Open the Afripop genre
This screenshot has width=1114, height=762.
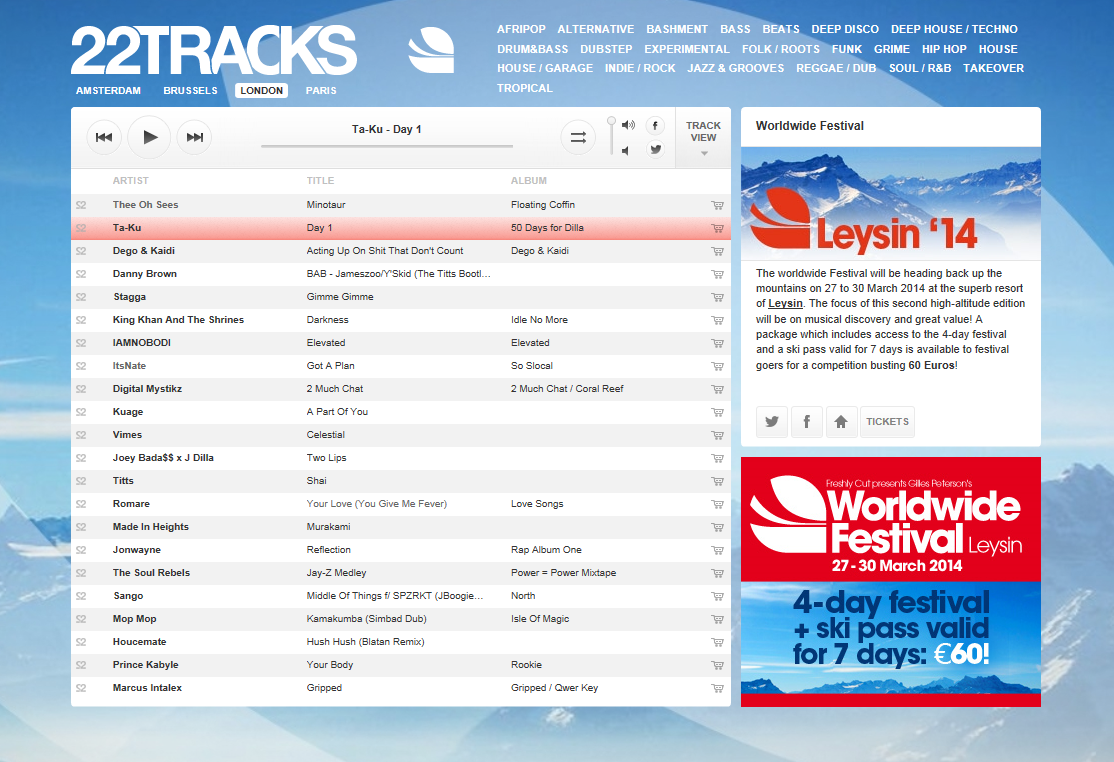[521, 29]
